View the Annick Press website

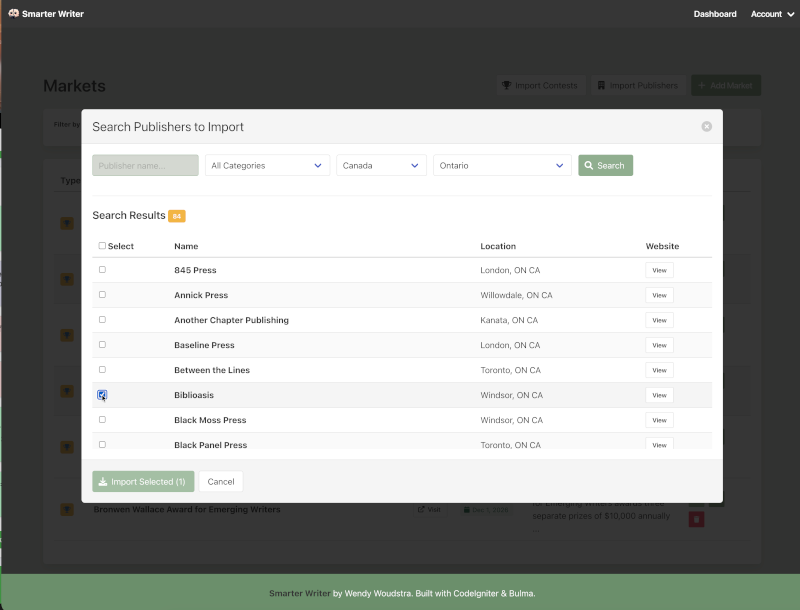point(659,295)
